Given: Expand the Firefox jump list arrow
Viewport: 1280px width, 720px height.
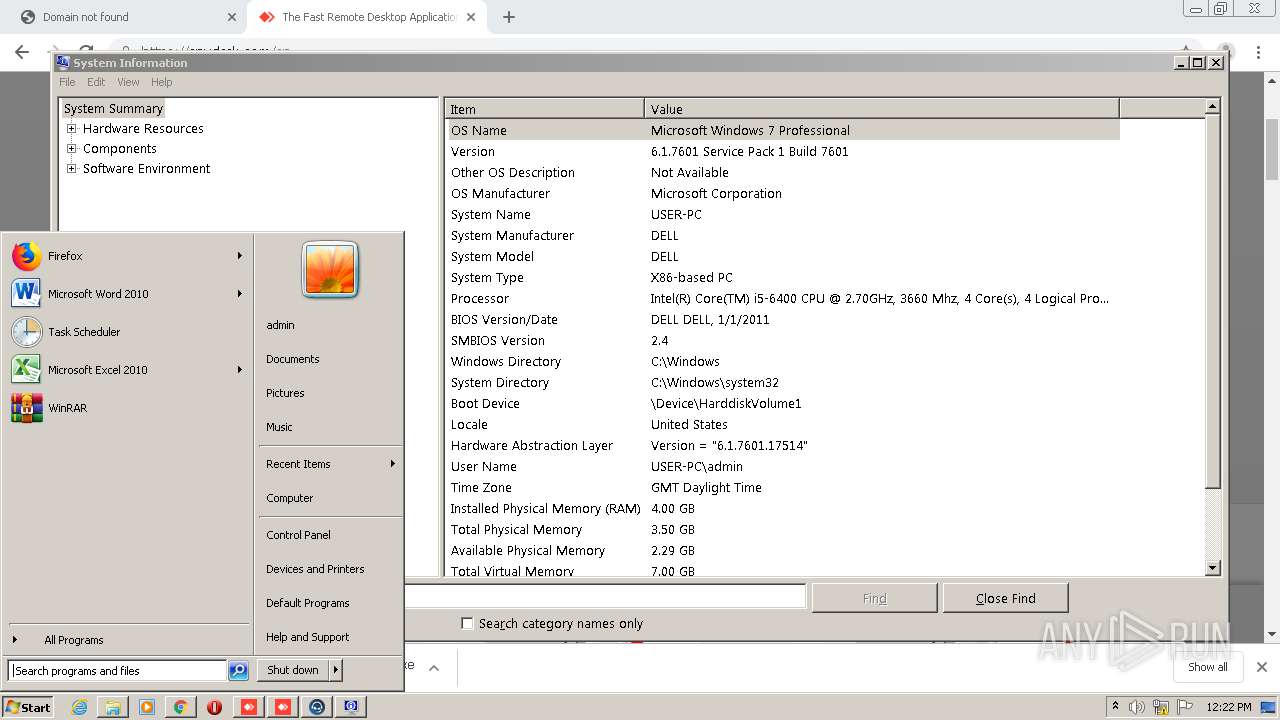Looking at the screenshot, I should click(240, 256).
